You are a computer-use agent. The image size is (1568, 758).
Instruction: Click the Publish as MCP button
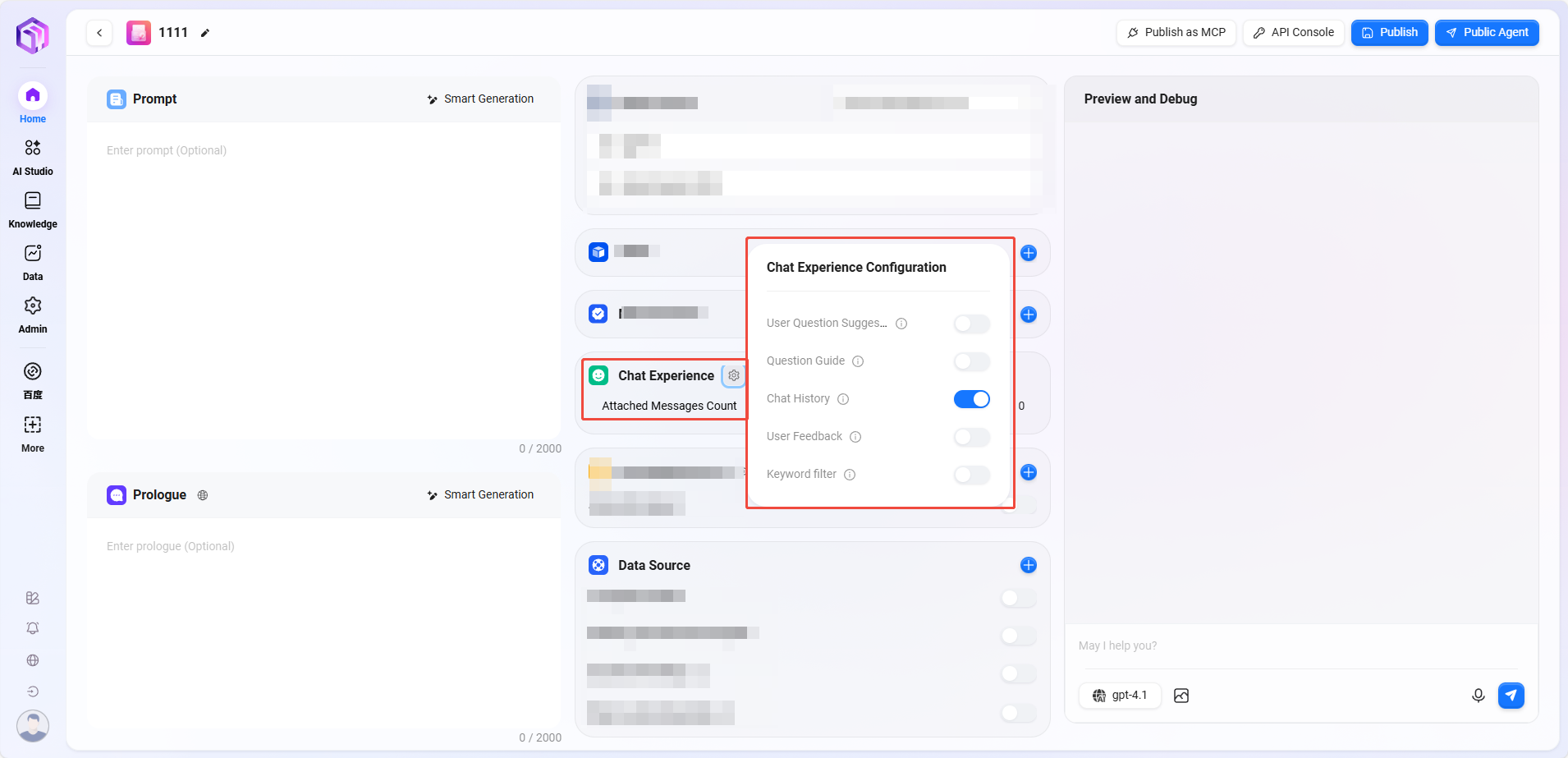[x=1176, y=33]
